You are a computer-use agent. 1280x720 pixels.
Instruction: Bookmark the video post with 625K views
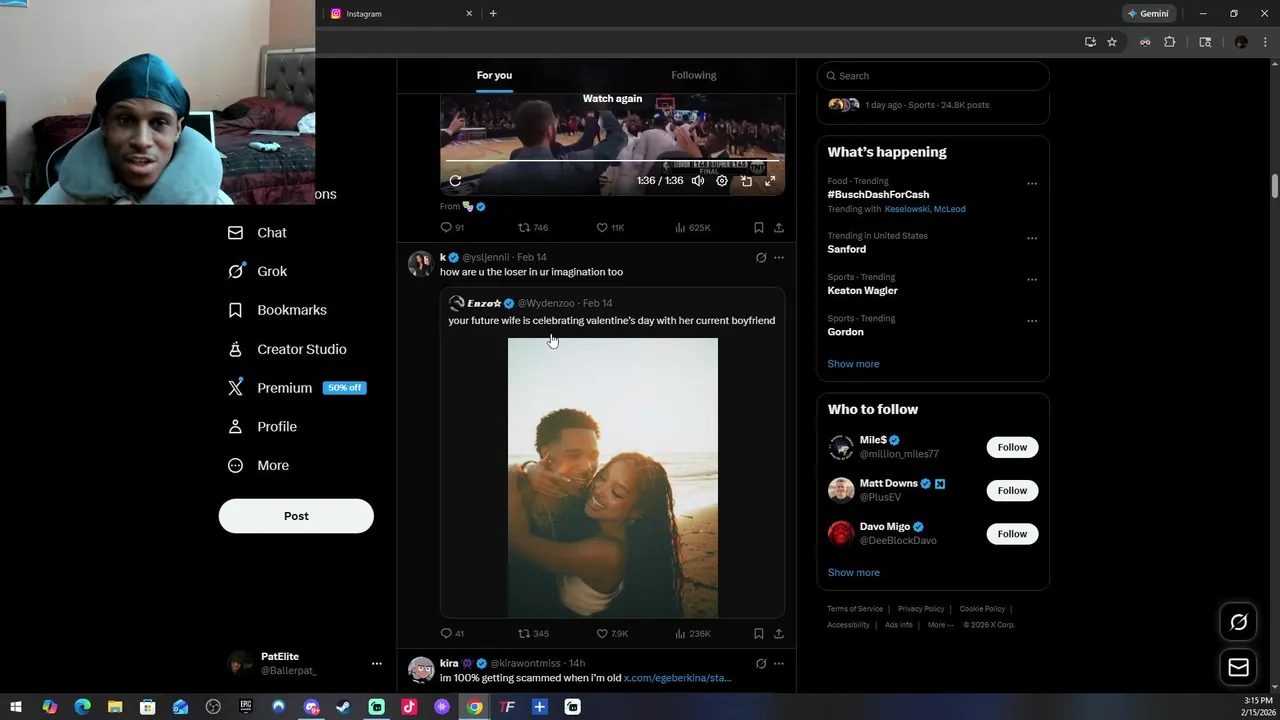(759, 228)
